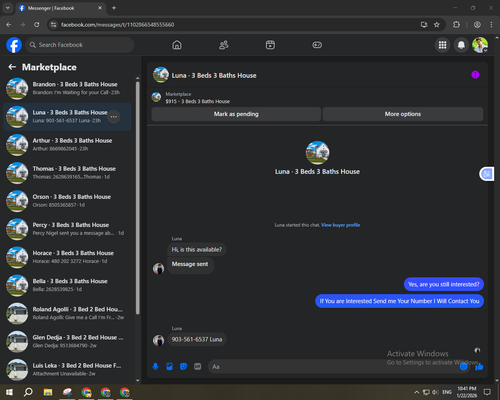
Task: Open the Facebook menu grid icon
Action: pos(442,45)
